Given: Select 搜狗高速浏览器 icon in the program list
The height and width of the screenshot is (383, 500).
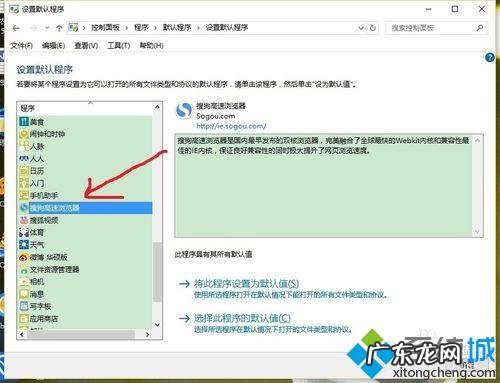Looking at the screenshot, I should (24, 208).
